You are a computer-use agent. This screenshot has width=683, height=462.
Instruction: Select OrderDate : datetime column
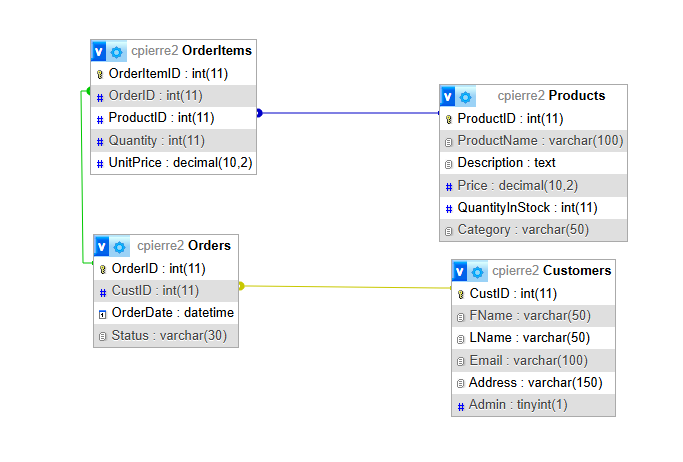point(166,313)
